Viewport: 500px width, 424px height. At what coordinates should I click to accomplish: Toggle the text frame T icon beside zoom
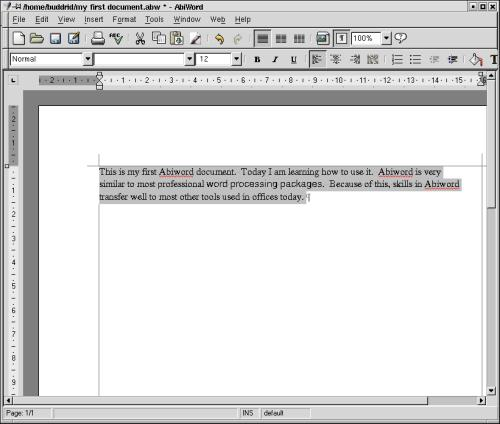(x=341, y=39)
